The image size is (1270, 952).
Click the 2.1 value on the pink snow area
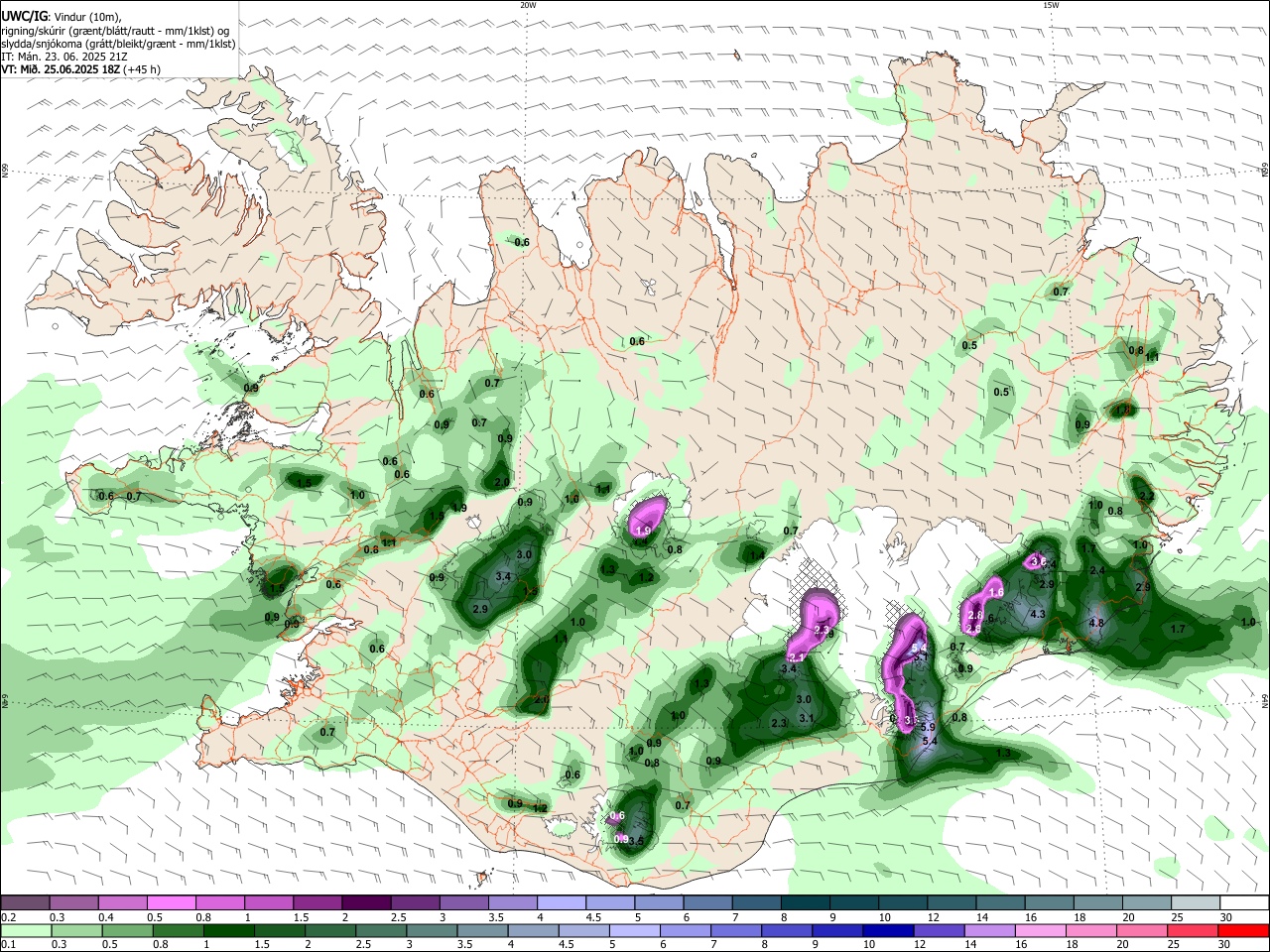click(x=796, y=657)
